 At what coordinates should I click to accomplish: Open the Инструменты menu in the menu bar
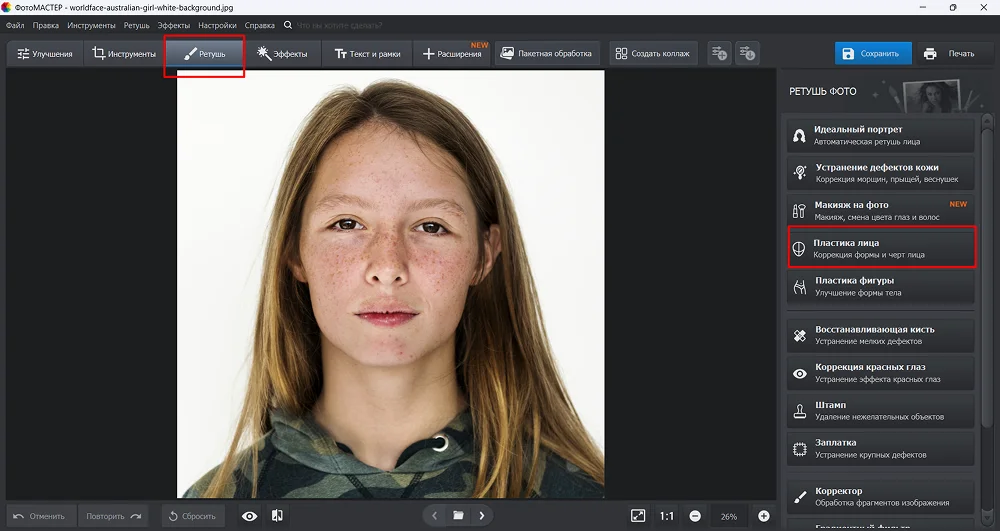[x=91, y=25]
